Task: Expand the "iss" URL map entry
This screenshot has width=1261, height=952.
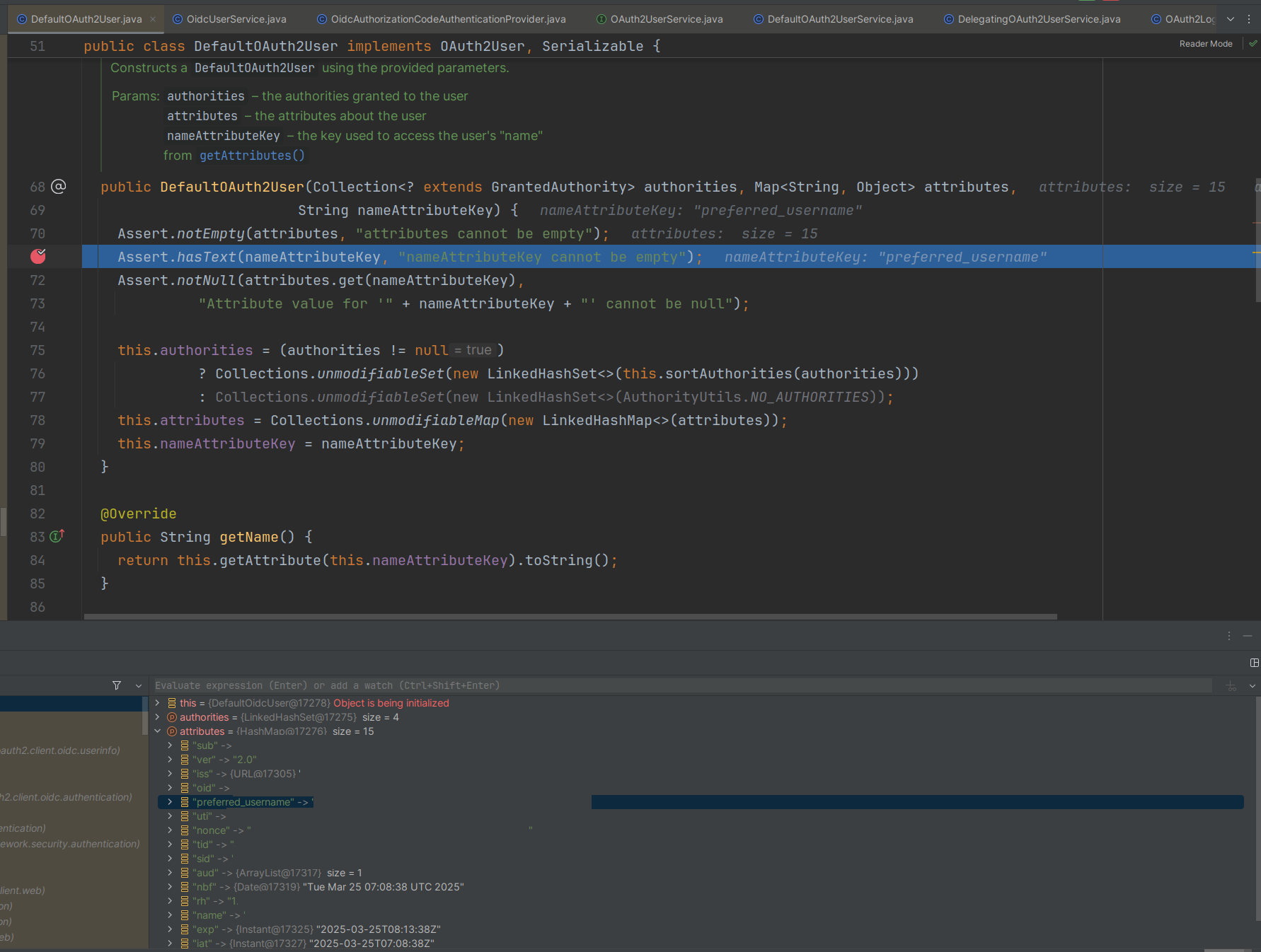Action: point(170,774)
